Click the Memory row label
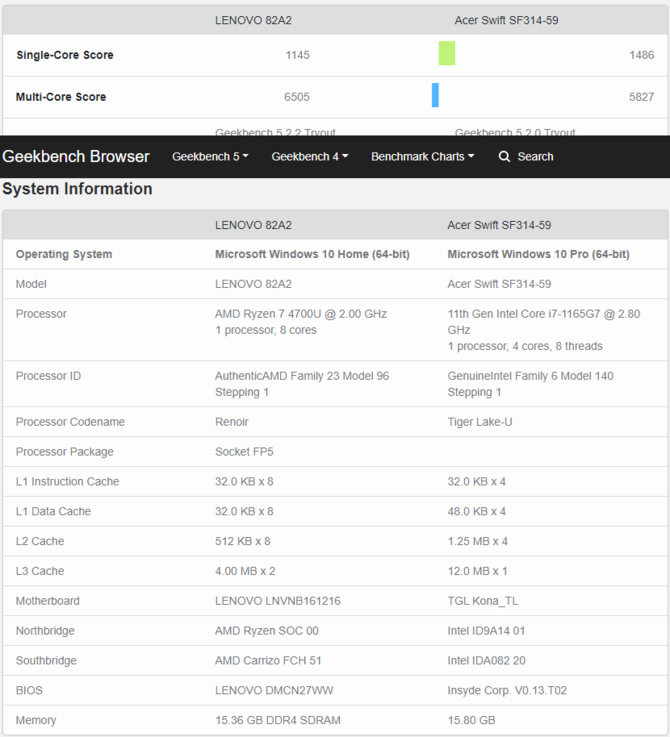670x737 pixels. coord(36,720)
